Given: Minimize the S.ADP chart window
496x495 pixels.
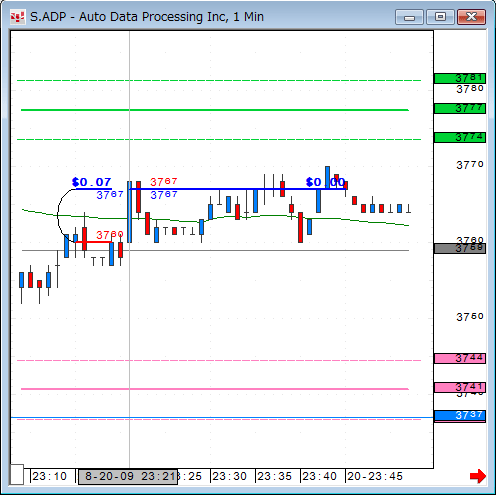Looking at the screenshot, I should click(x=409, y=17).
